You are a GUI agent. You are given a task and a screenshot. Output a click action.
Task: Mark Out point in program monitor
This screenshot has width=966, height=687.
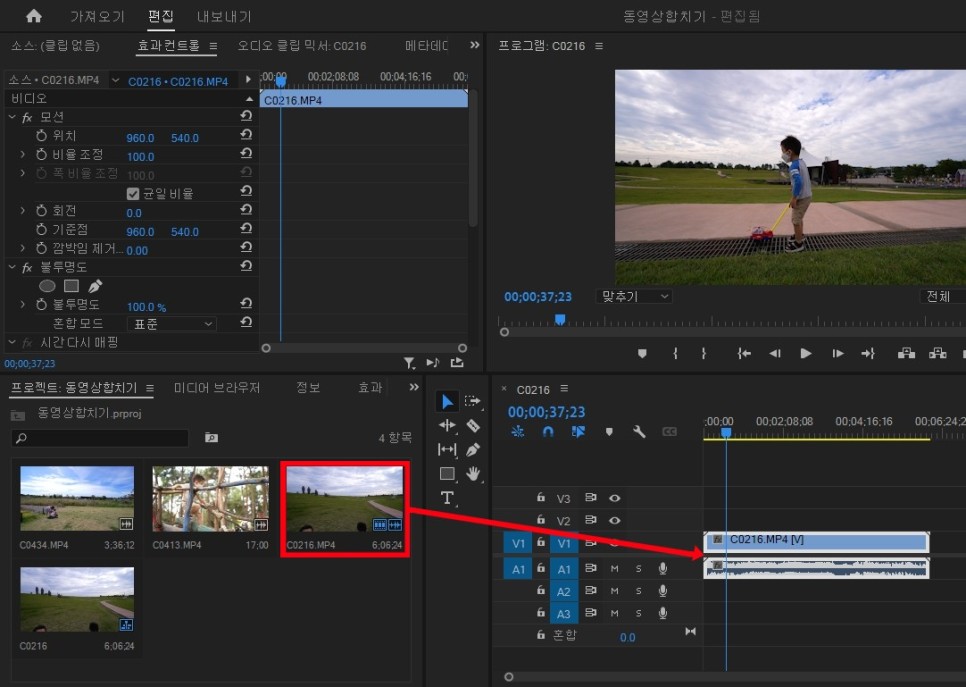(704, 354)
